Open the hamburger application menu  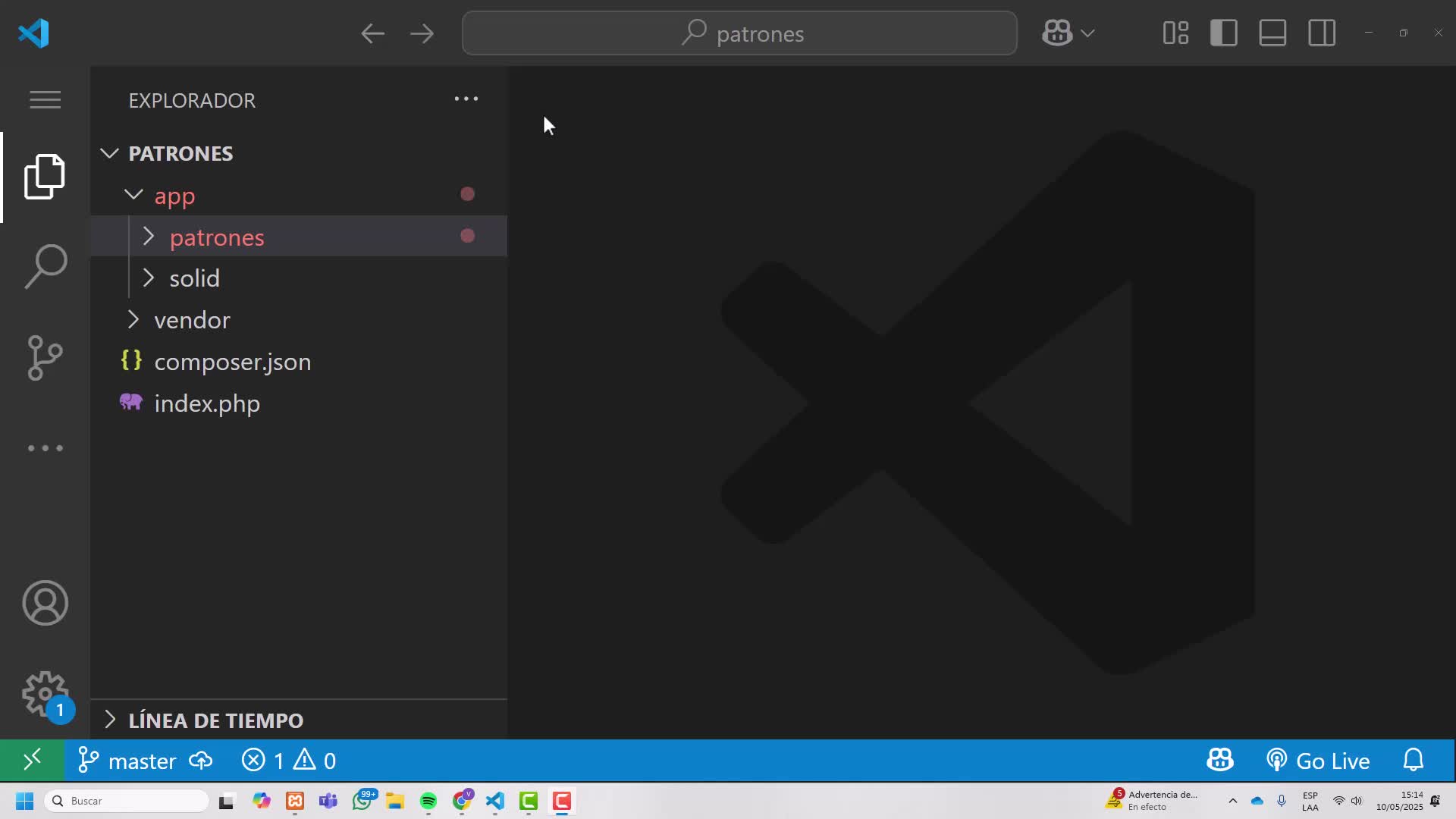click(x=45, y=99)
